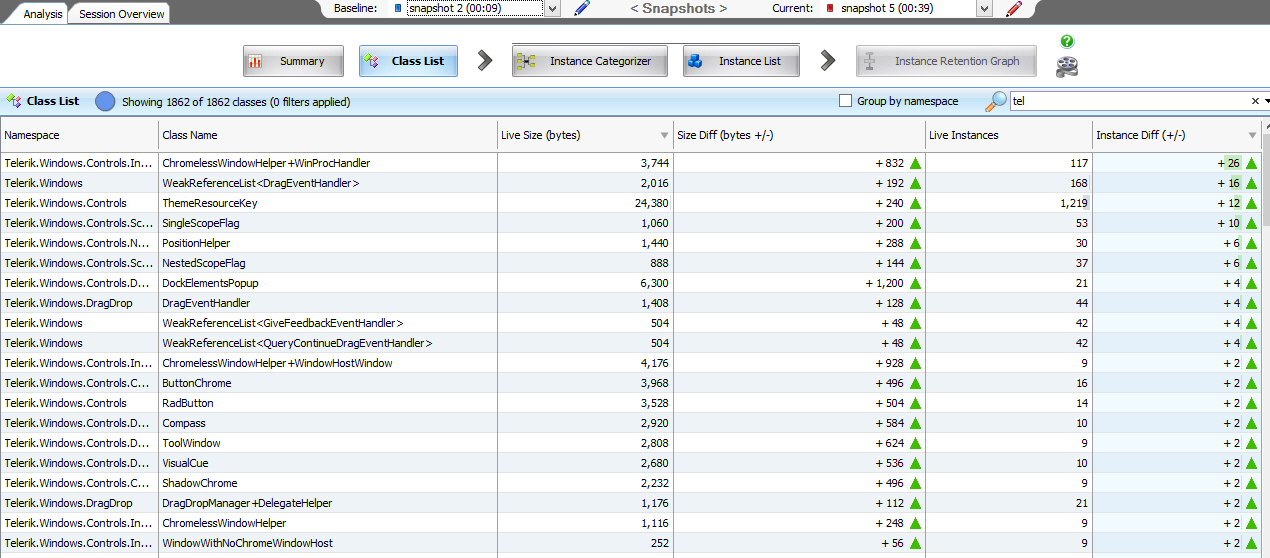Click green arrow next to + 12 instance diff
The height and width of the screenshot is (558, 1270).
pos(1251,203)
